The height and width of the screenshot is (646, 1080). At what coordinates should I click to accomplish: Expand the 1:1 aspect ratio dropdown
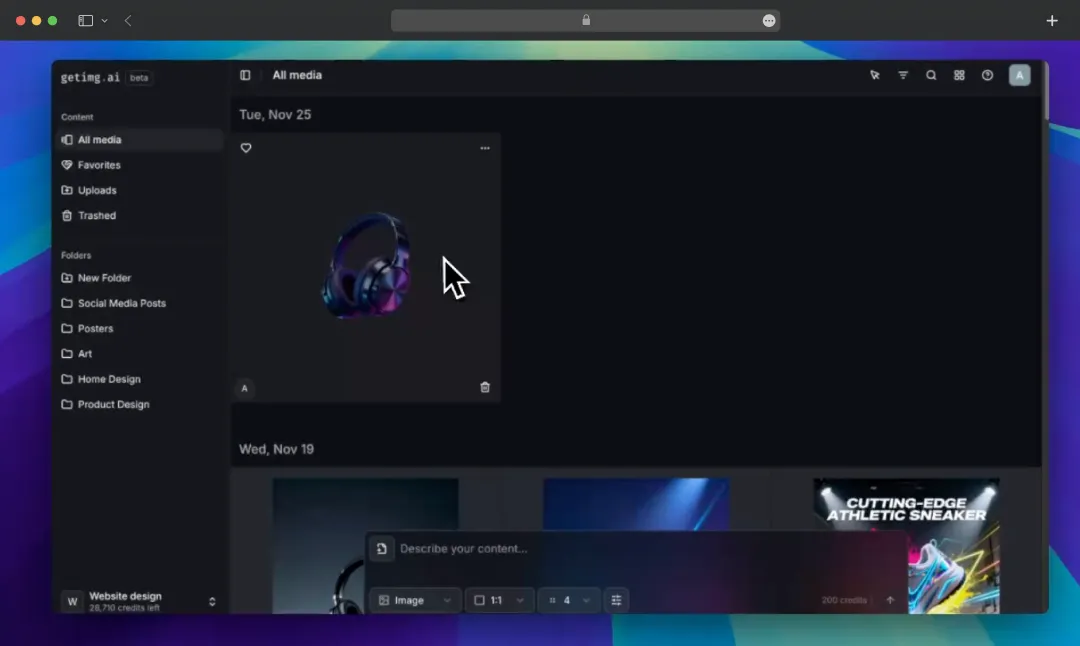[499, 600]
